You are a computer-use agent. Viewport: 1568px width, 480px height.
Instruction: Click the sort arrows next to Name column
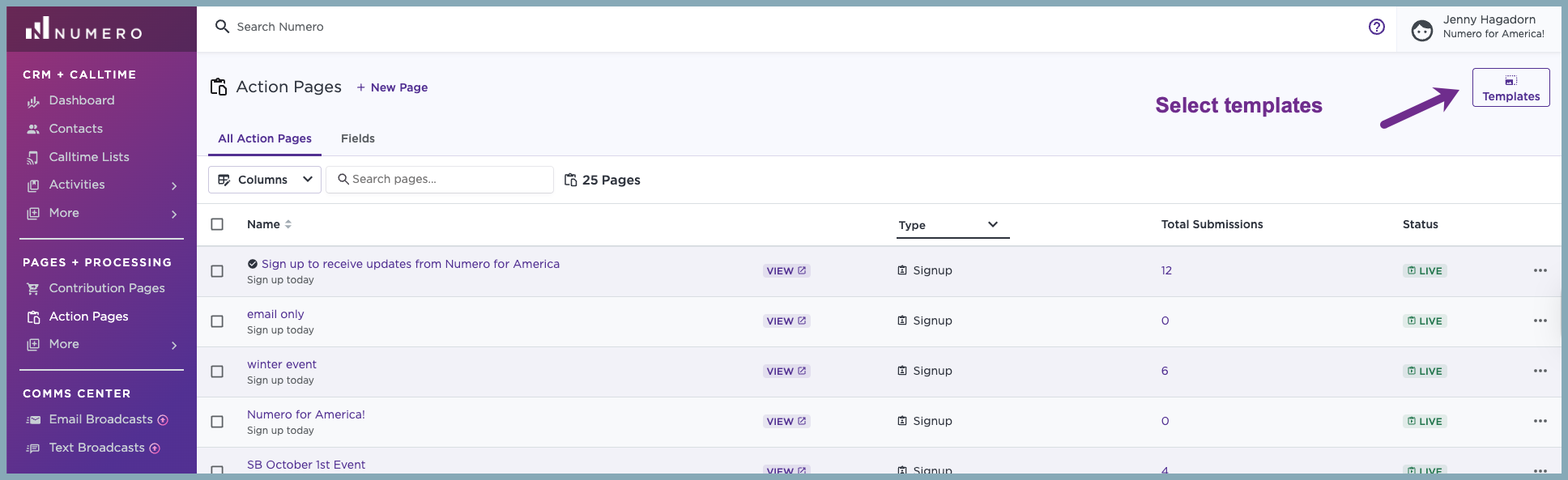coord(288,224)
